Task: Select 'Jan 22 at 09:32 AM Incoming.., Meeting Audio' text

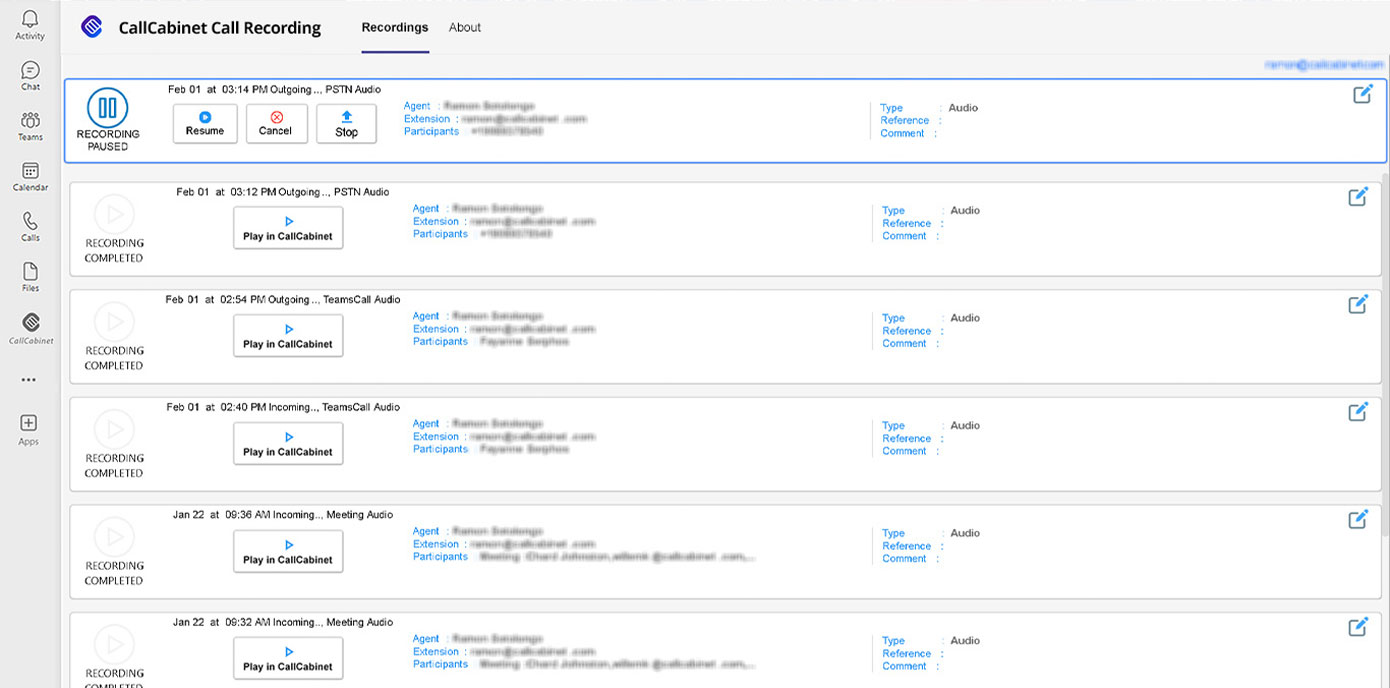Action: click(283, 622)
